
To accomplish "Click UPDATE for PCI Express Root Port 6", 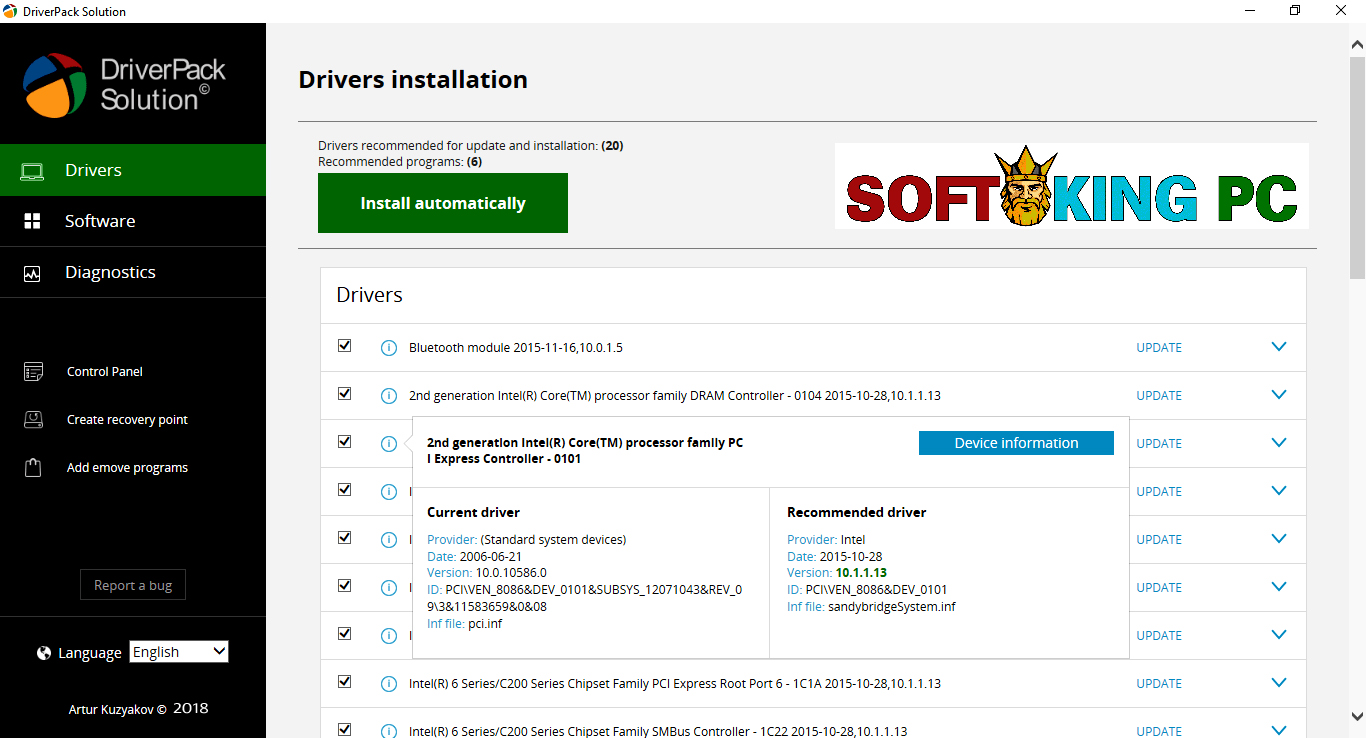I will point(1159,684).
